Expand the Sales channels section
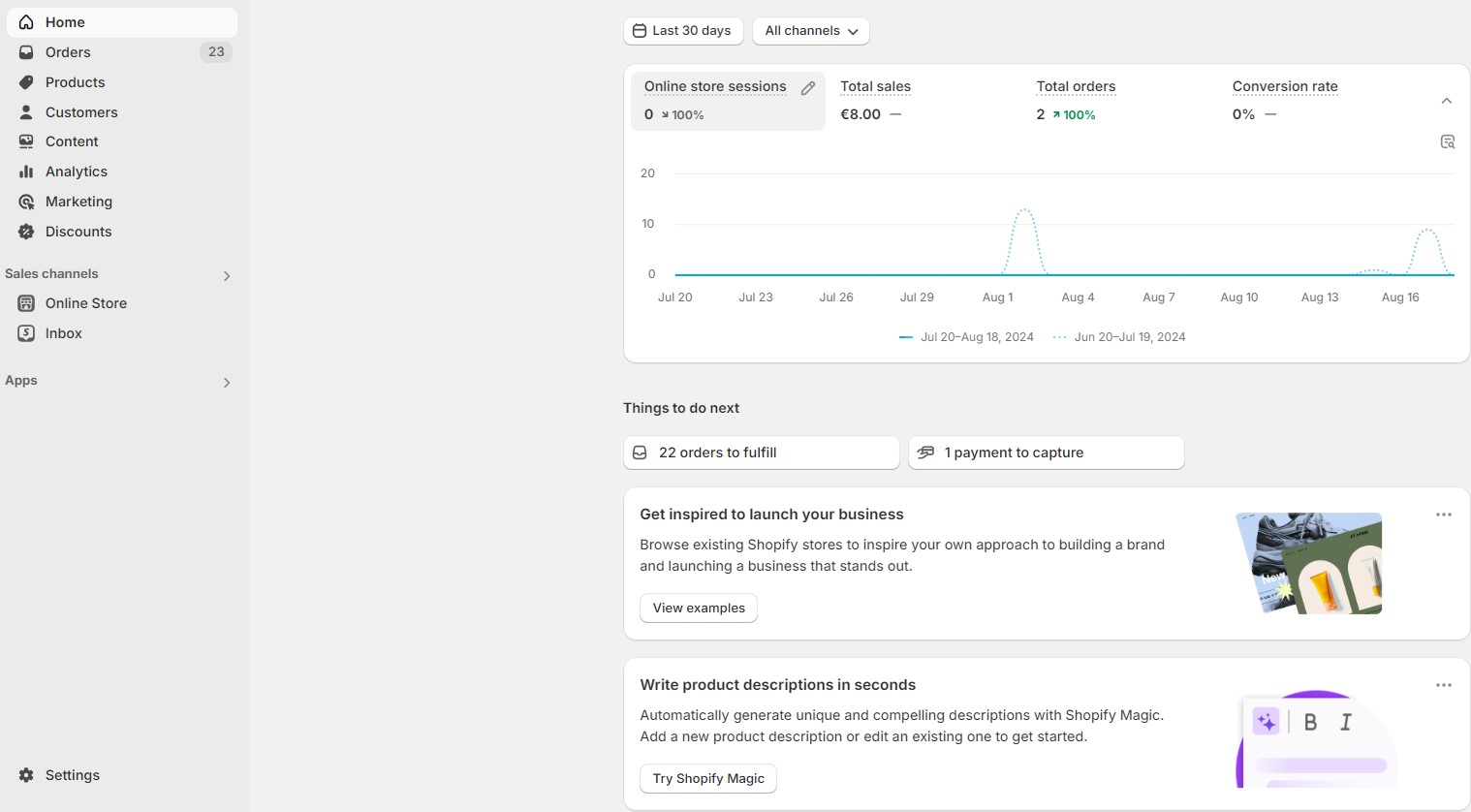Image resolution: width=1471 pixels, height=812 pixels. click(x=226, y=275)
